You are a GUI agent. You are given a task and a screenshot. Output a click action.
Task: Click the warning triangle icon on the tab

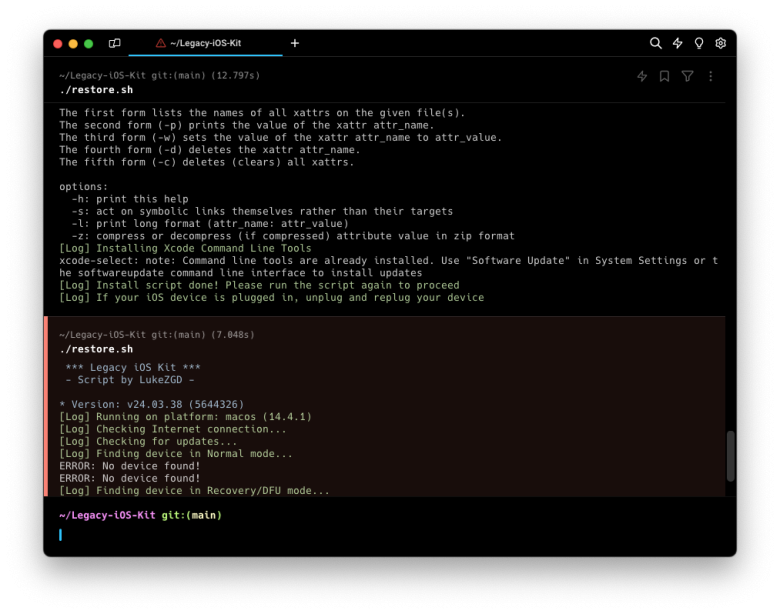pyautogui.click(x=160, y=43)
